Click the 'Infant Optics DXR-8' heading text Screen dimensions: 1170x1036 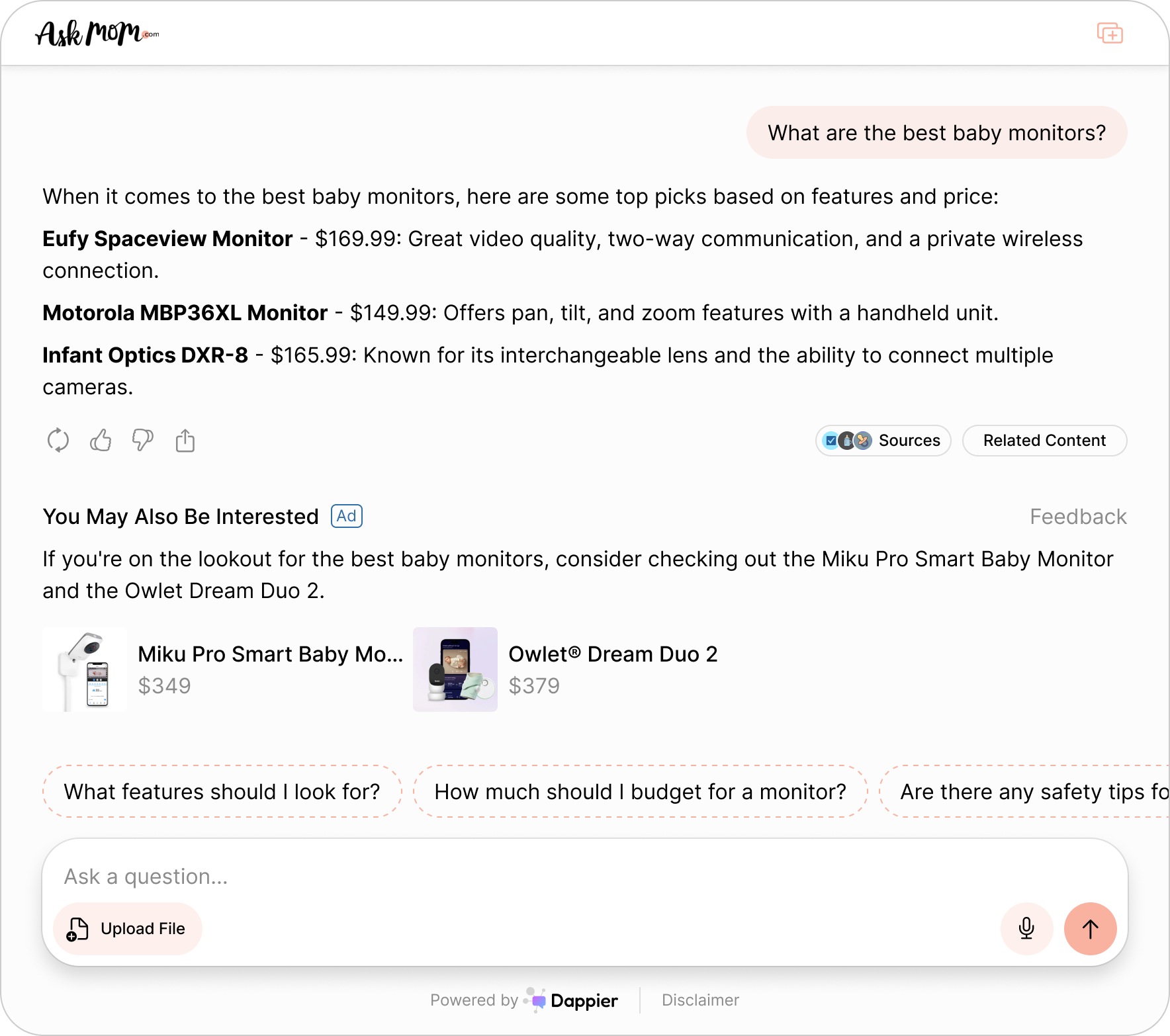click(145, 355)
